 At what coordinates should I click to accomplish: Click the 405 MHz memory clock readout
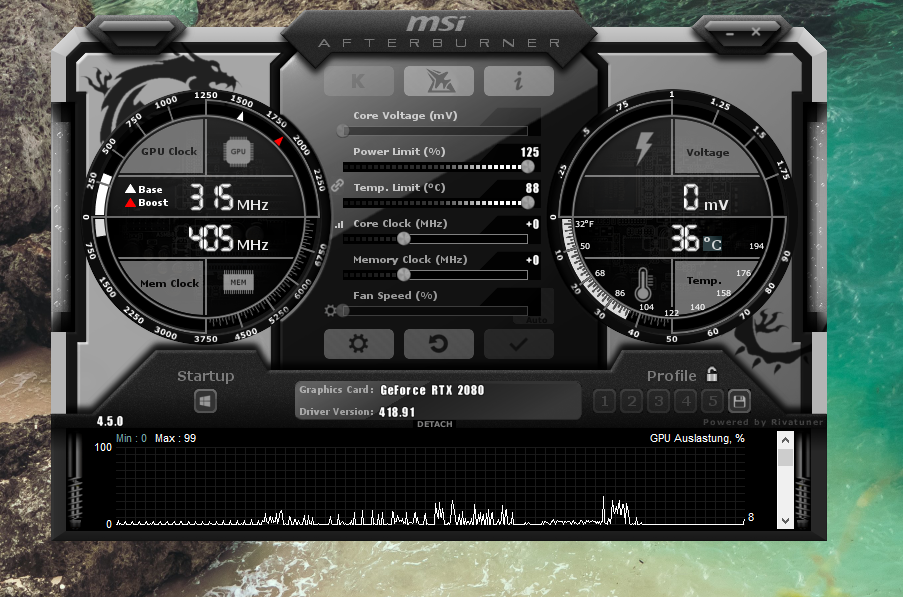(229, 239)
